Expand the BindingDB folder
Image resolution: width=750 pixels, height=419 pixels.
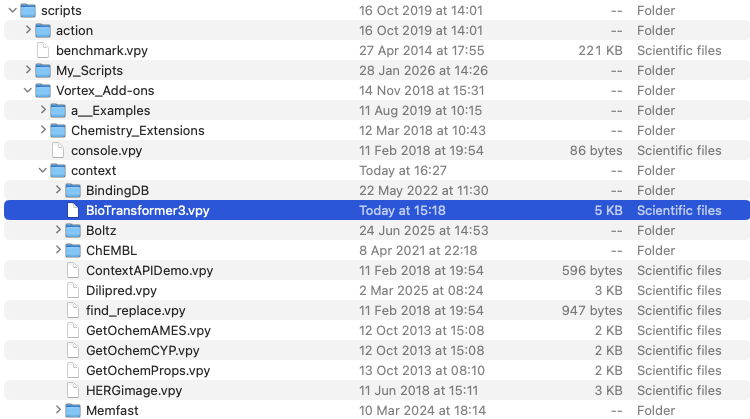(x=57, y=190)
